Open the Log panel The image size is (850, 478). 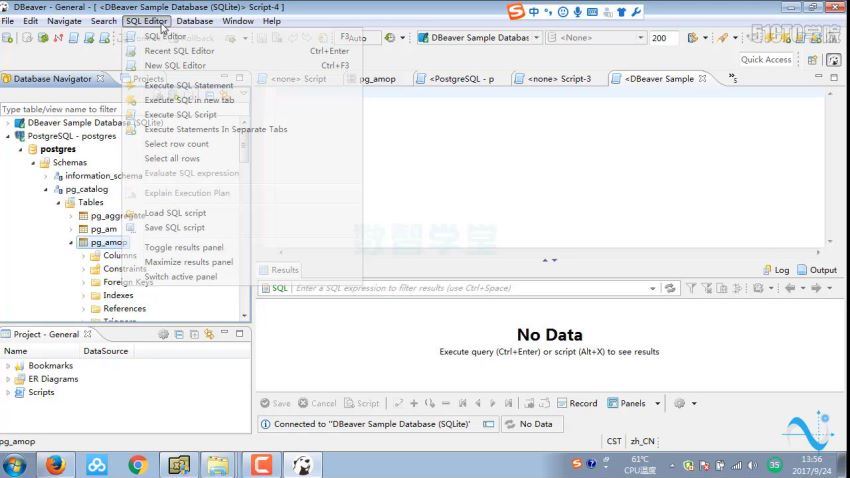tap(776, 270)
